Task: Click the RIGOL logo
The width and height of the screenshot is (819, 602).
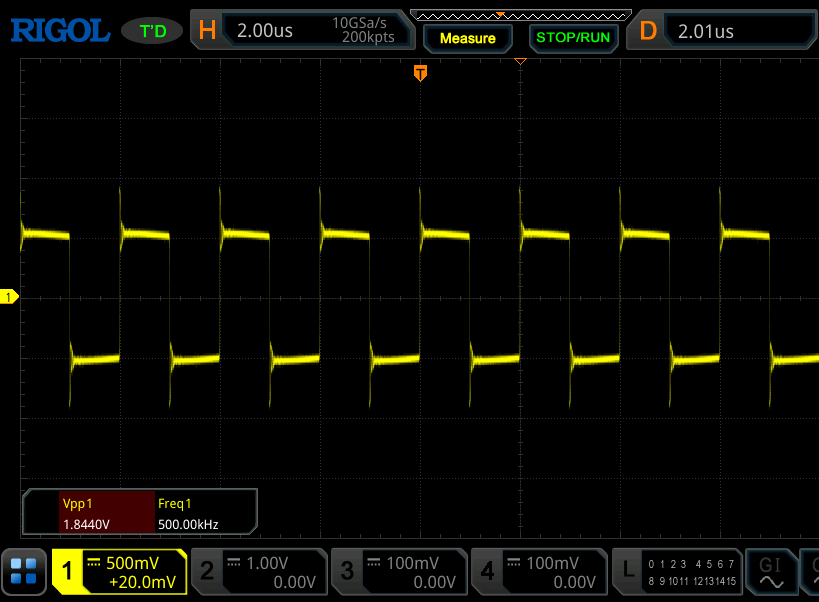Action: [x=60, y=31]
